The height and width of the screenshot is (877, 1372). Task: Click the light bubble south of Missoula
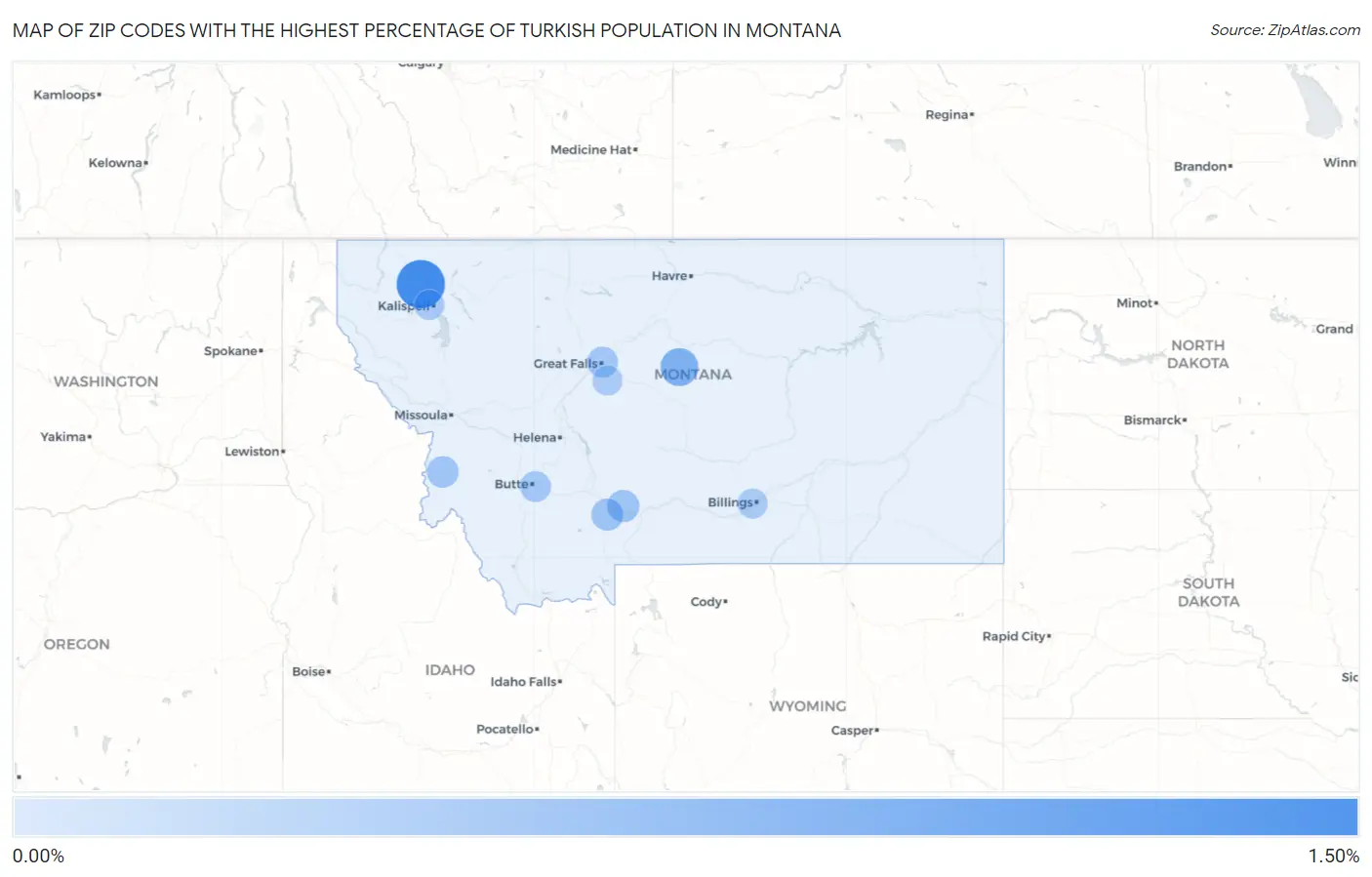[442, 471]
